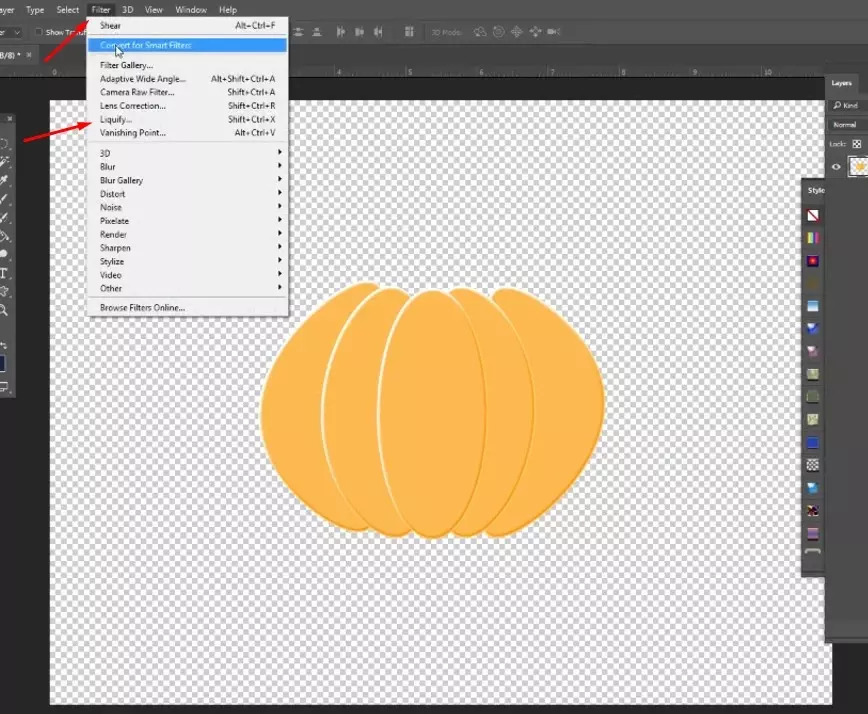Click the 3D Rotate mode icon
Screen dimensions: 868x714
480,32
